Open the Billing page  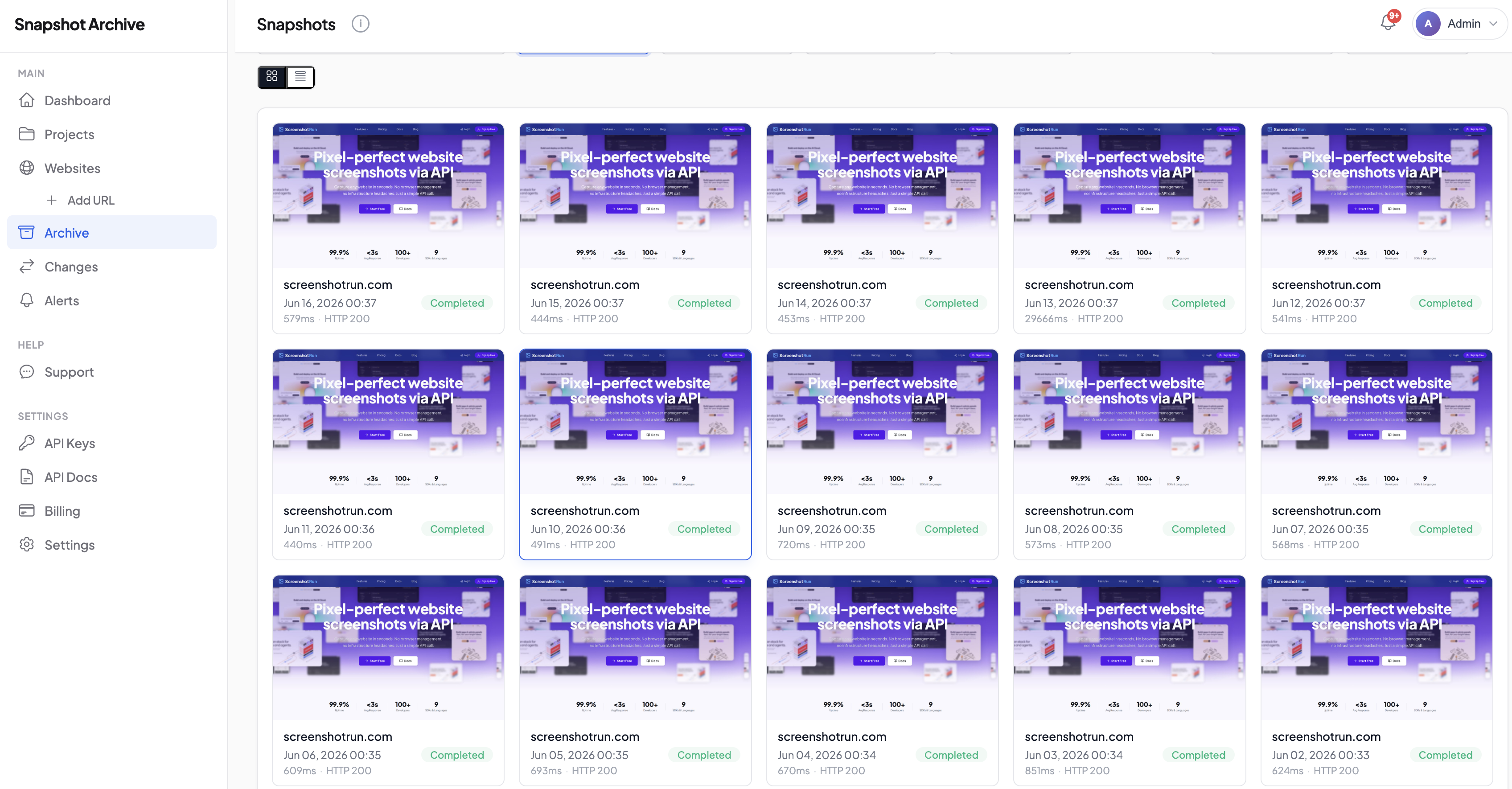pyautogui.click(x=111, y=511)
